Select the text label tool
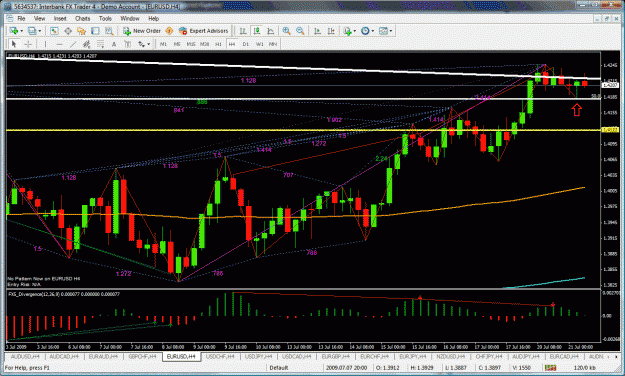Screen dimensions: 625x376 point(128,44)
